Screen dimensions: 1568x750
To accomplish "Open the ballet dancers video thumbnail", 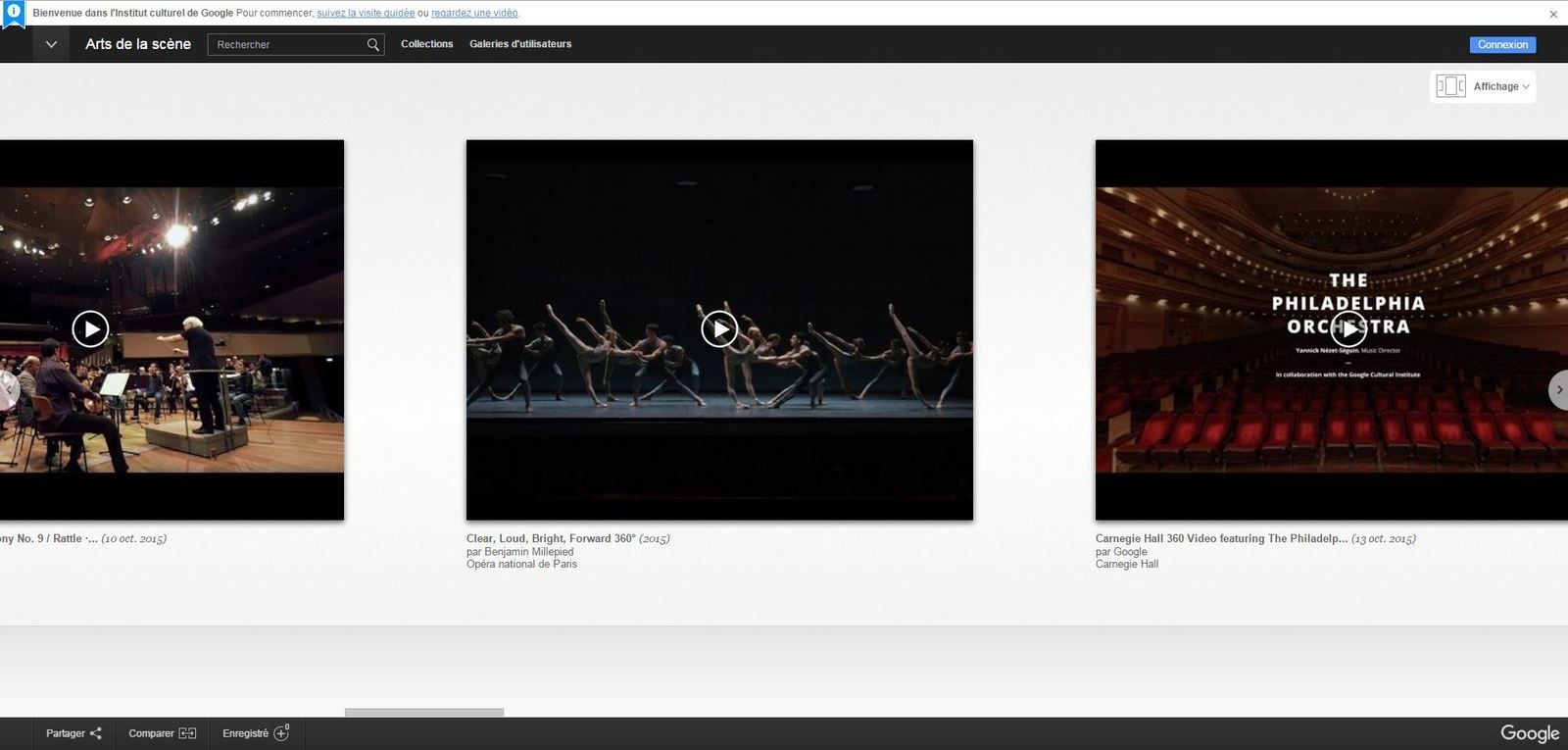I will (719, 329).
